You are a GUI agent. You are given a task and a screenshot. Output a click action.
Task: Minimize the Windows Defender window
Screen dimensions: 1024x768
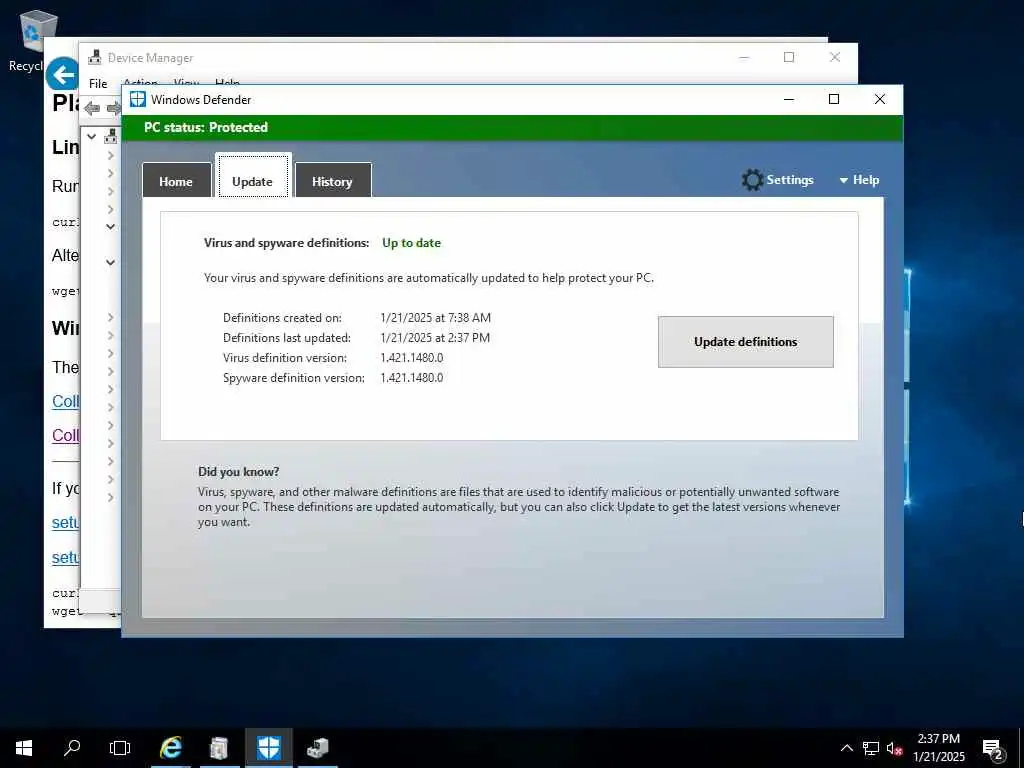point(789,99)
